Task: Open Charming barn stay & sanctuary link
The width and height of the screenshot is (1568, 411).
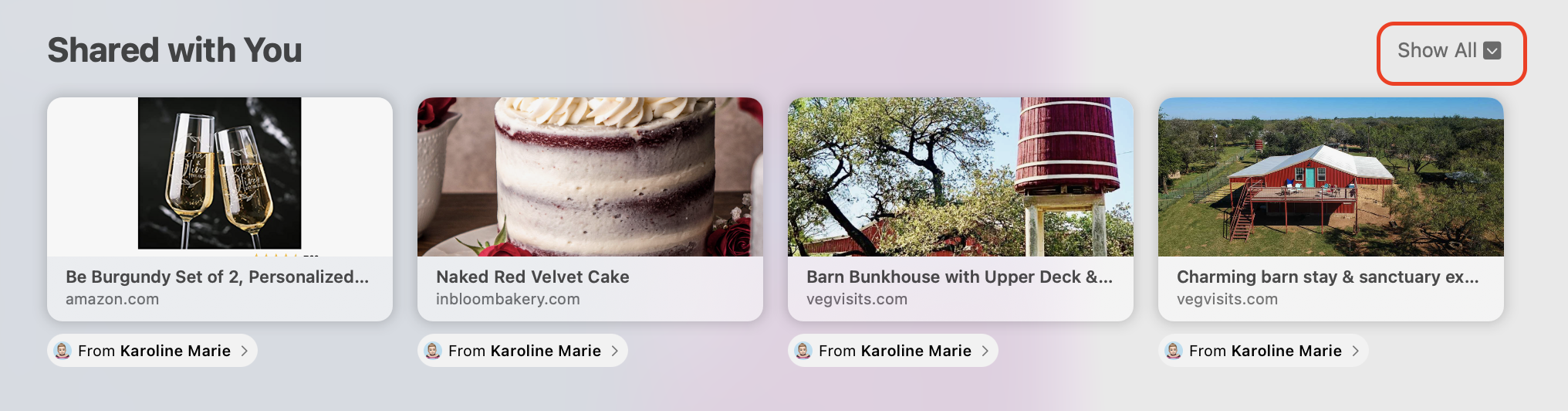Action: click(x=1327, y=277)
